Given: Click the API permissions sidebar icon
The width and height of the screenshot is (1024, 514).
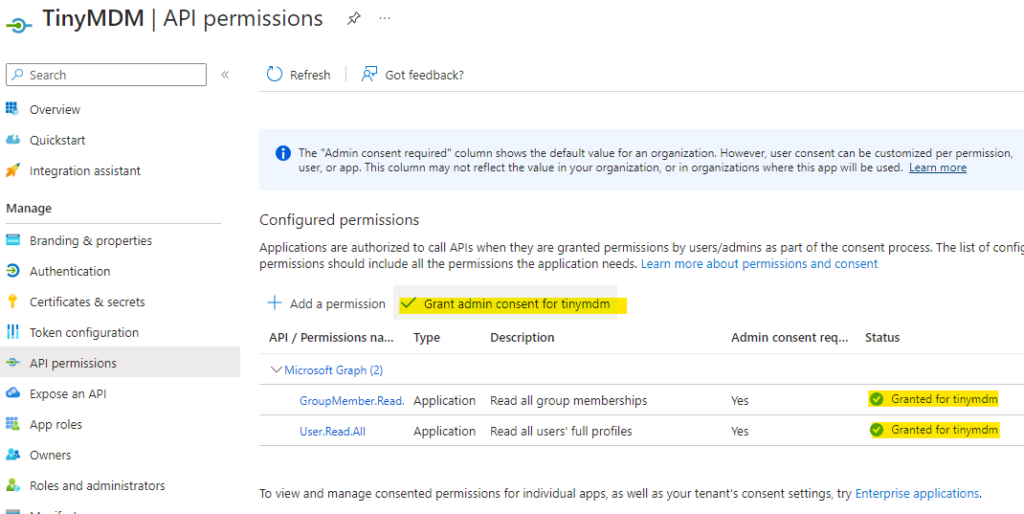Looking at the screenshot, I should click(x=12, y=362).
